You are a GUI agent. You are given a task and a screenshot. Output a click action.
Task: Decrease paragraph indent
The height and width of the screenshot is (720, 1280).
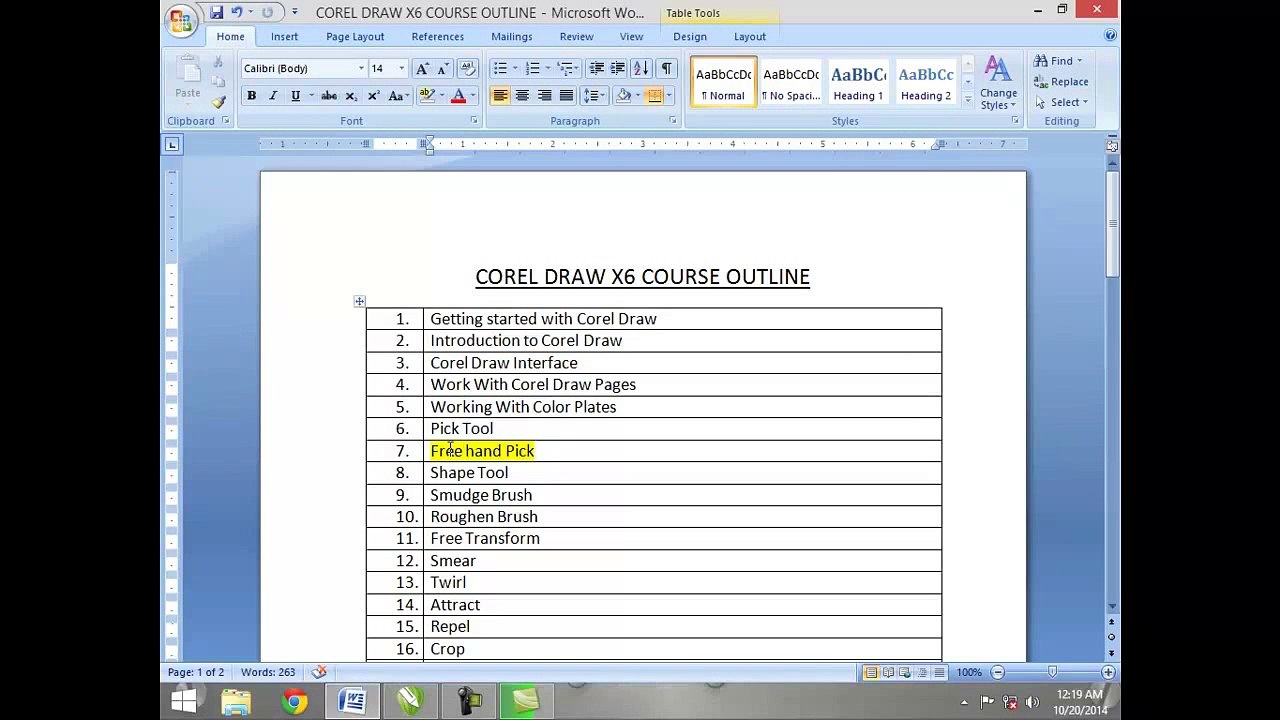pos(597,69)
